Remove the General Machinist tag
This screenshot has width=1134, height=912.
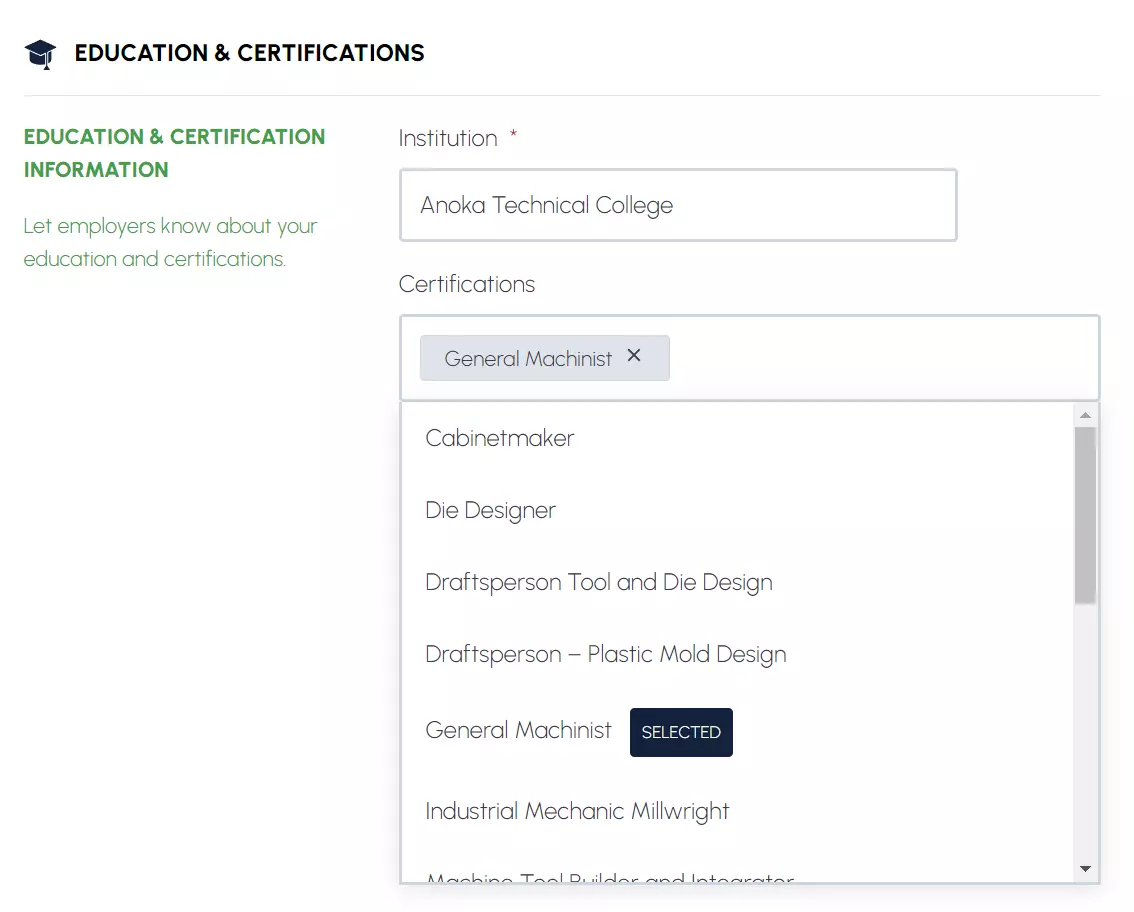click(x=634, y=356)
